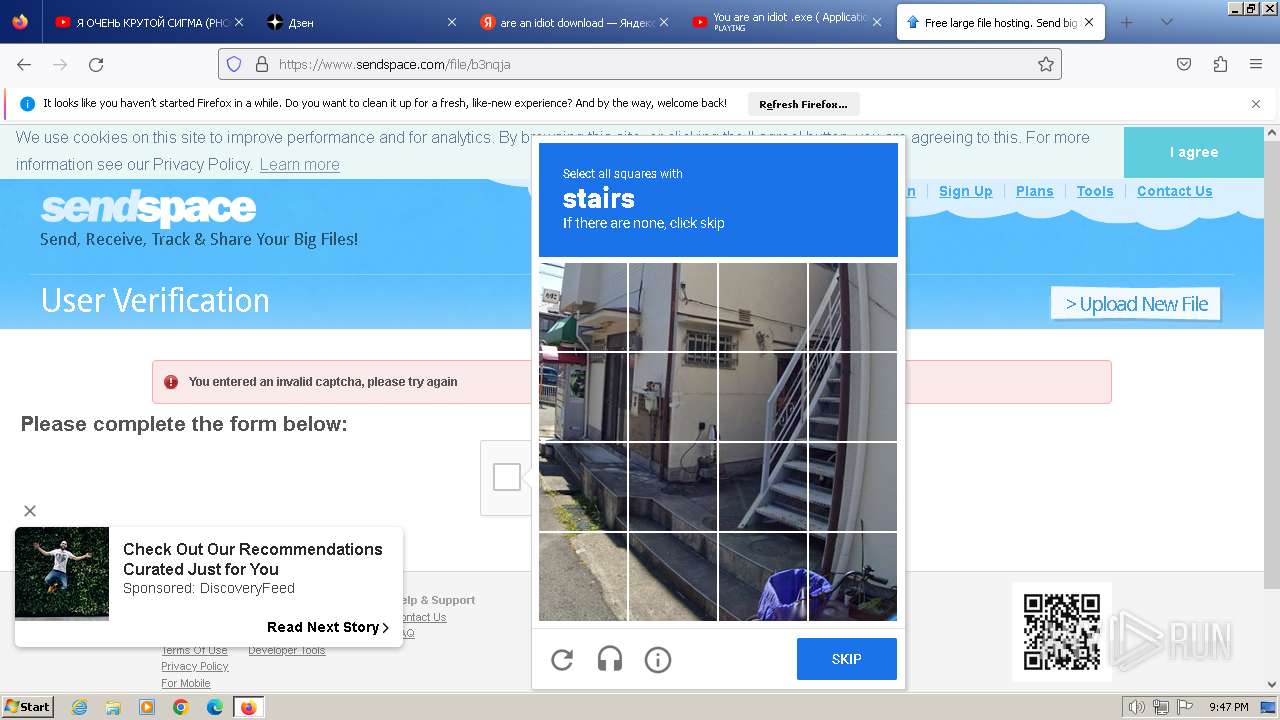Click Read Next Story link
The width and height of the screenshot is (1280, 720).
pyautogui.click(x=328, y=627)
